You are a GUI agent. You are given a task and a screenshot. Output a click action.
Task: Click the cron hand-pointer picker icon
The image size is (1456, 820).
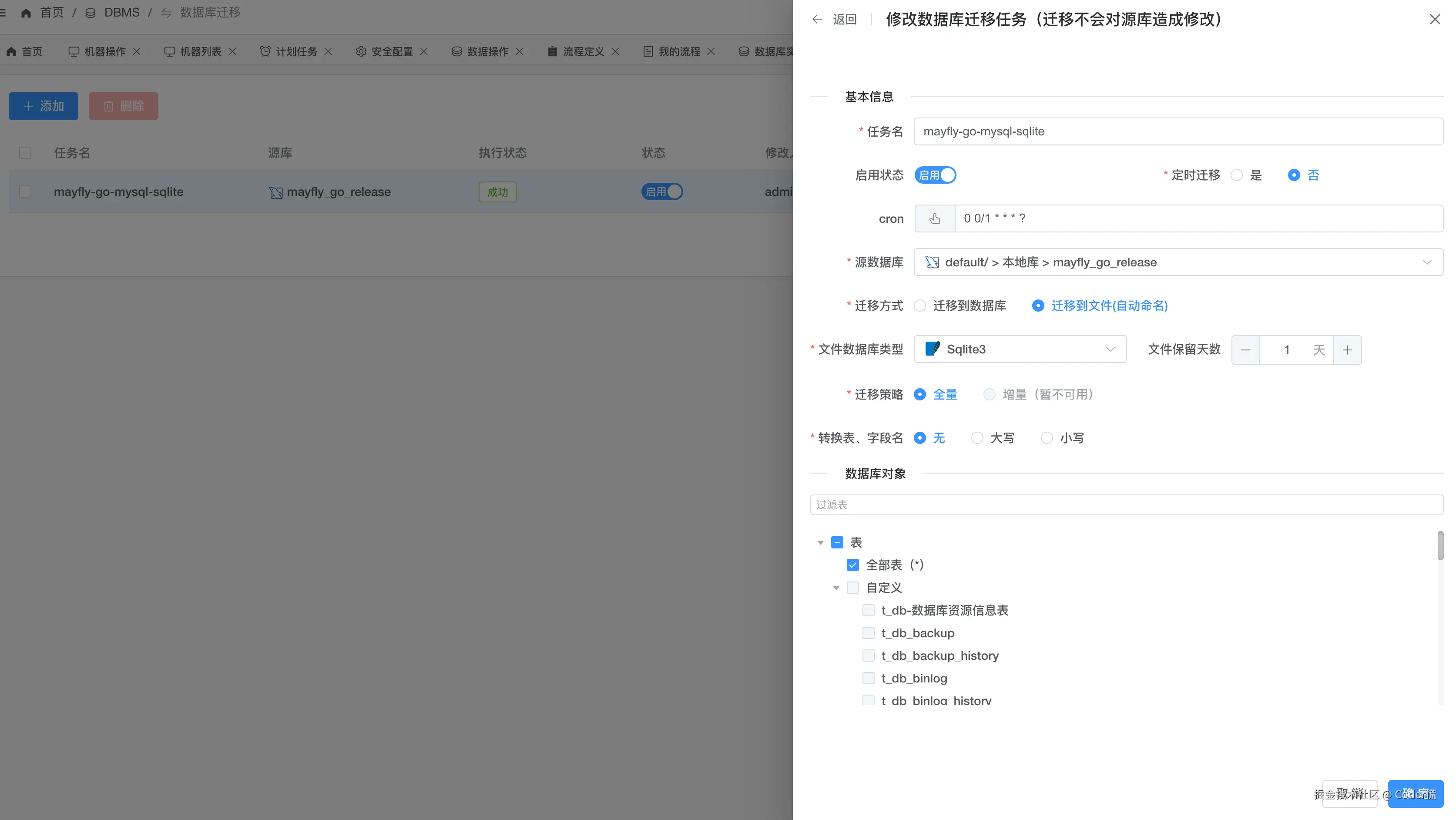click(x=935, y=218)
